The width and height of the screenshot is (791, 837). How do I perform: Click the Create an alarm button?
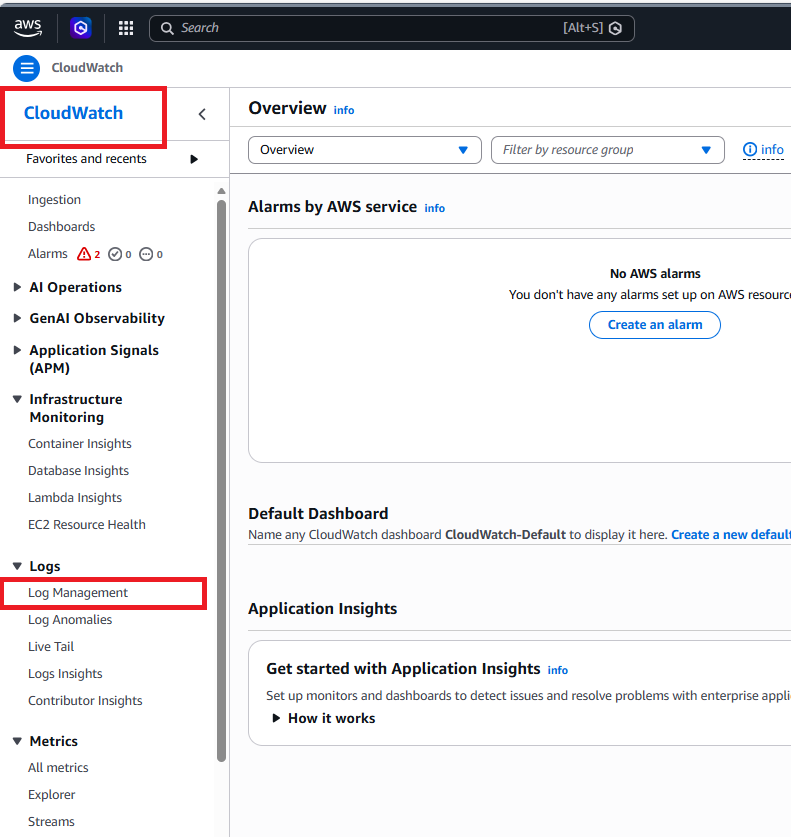tap(654, 325)
